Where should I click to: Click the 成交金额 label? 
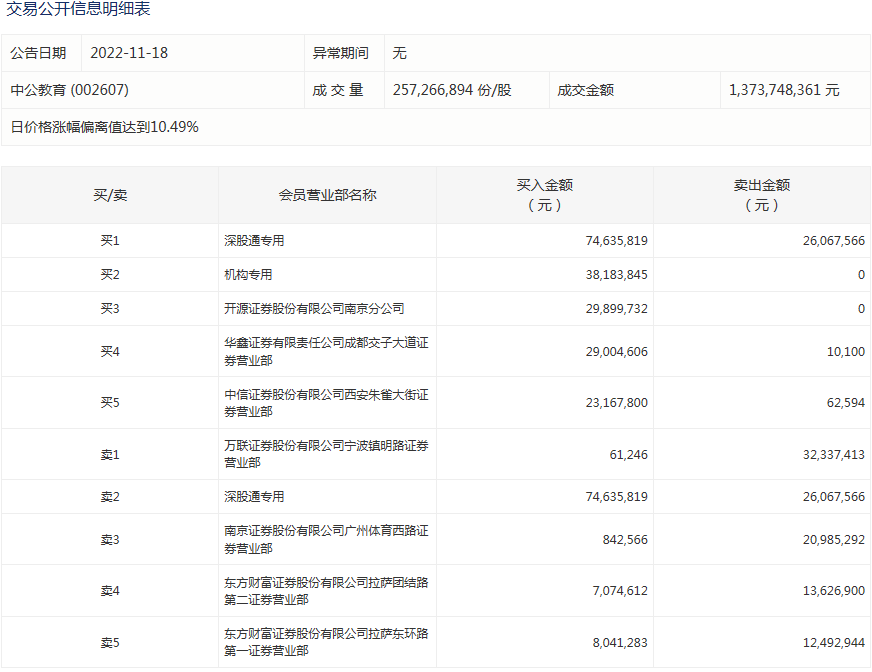pos(586,90)
